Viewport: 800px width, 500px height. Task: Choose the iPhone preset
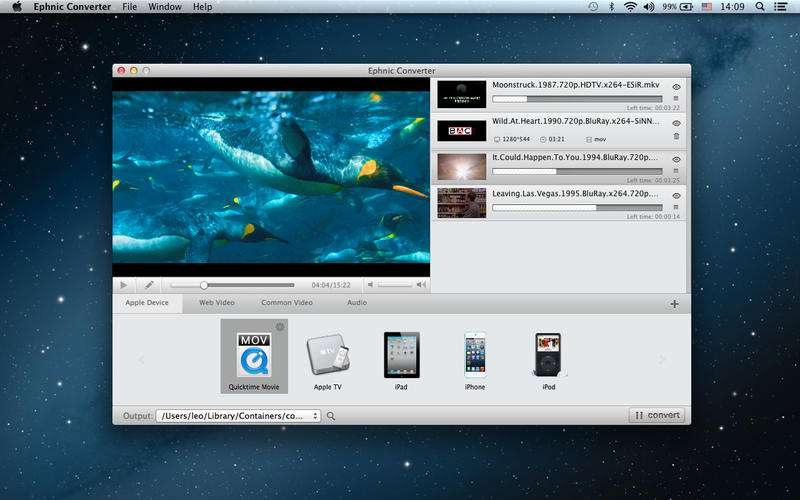[475, 361]
